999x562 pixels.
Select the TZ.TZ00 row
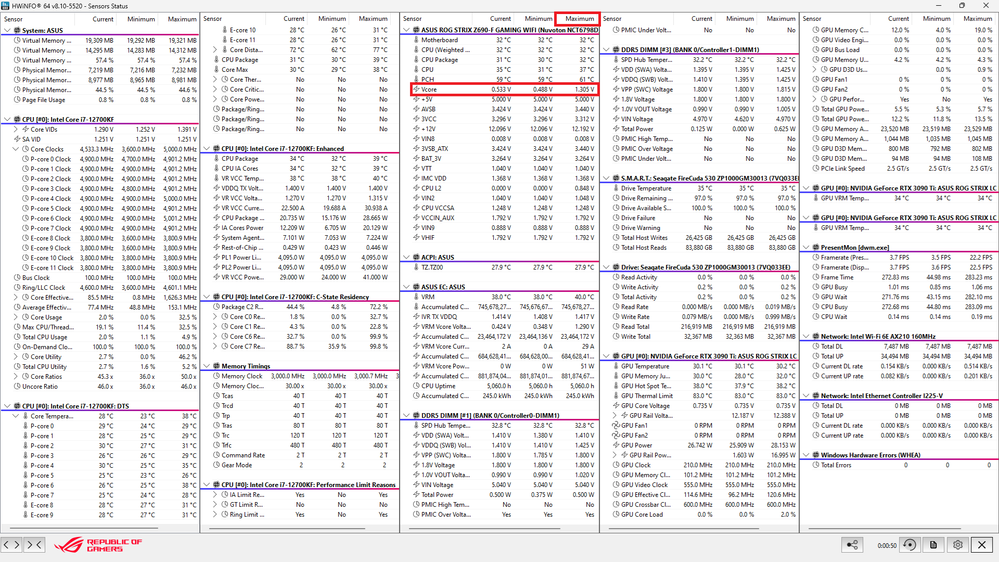coord(500,268)
